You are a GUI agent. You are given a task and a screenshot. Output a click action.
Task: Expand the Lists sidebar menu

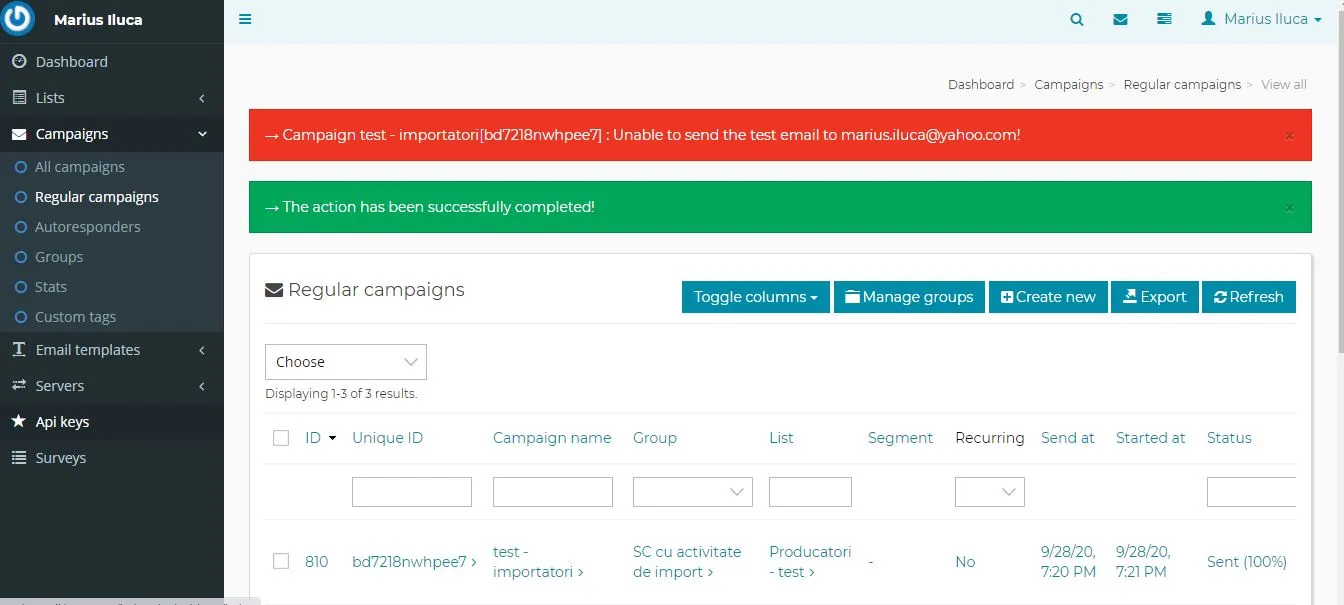(110, 98)
